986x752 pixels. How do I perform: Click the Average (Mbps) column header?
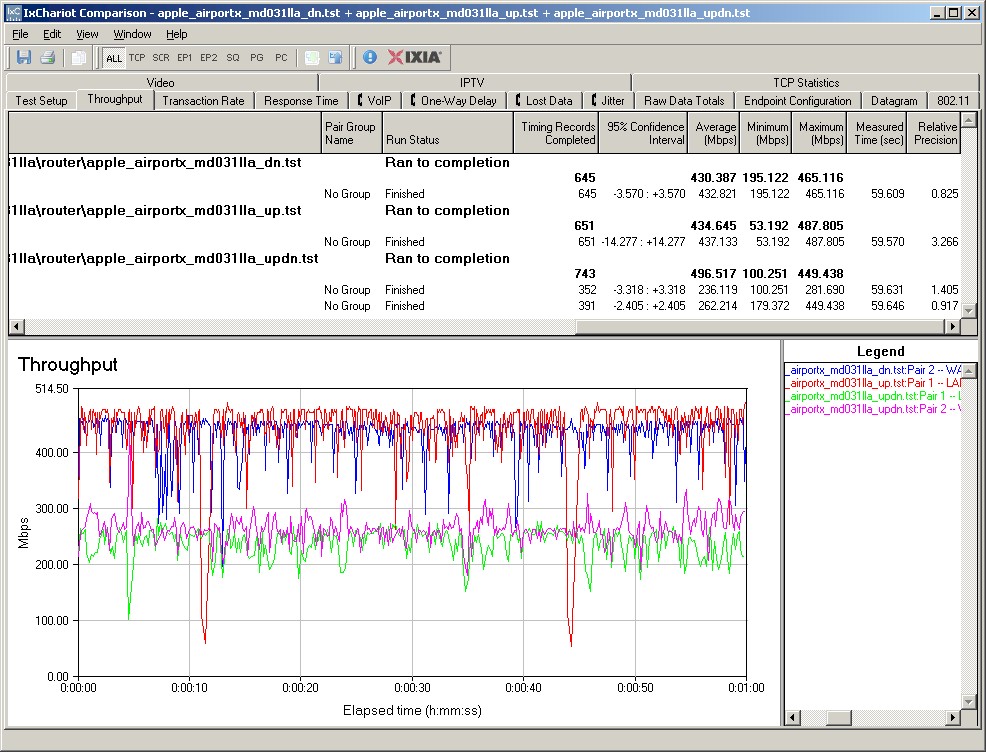[x=714, y=133]
